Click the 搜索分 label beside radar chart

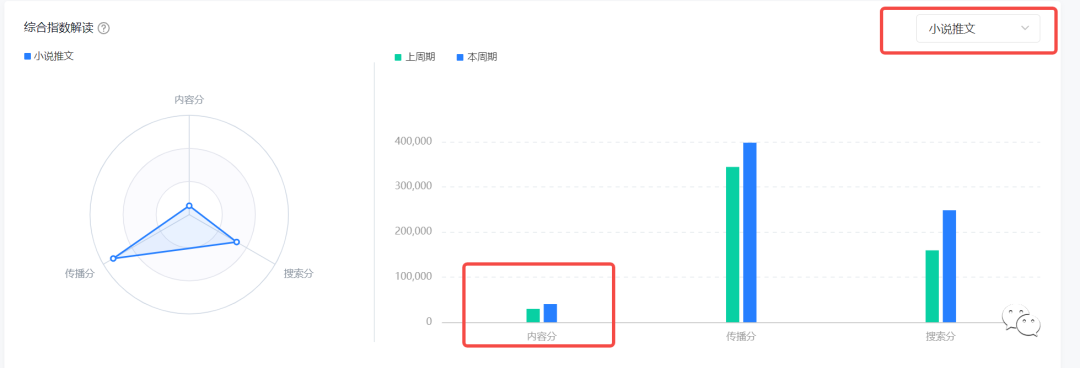[299, 274]
